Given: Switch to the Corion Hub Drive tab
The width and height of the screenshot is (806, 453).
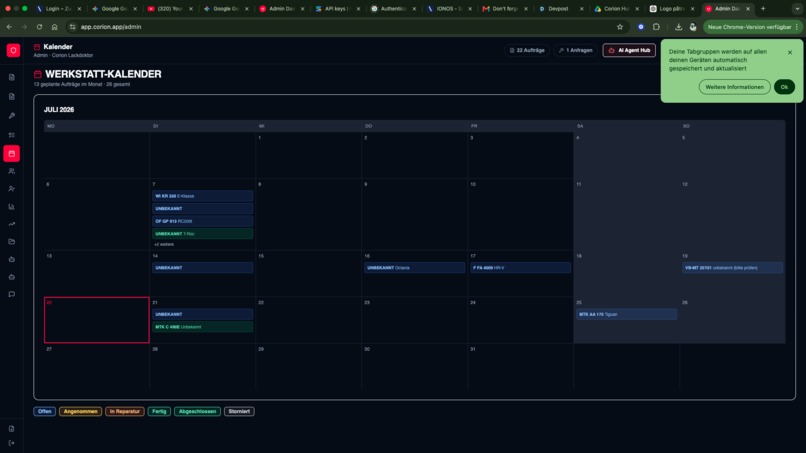Looking at the screenshot, I should tap(614, 9).
